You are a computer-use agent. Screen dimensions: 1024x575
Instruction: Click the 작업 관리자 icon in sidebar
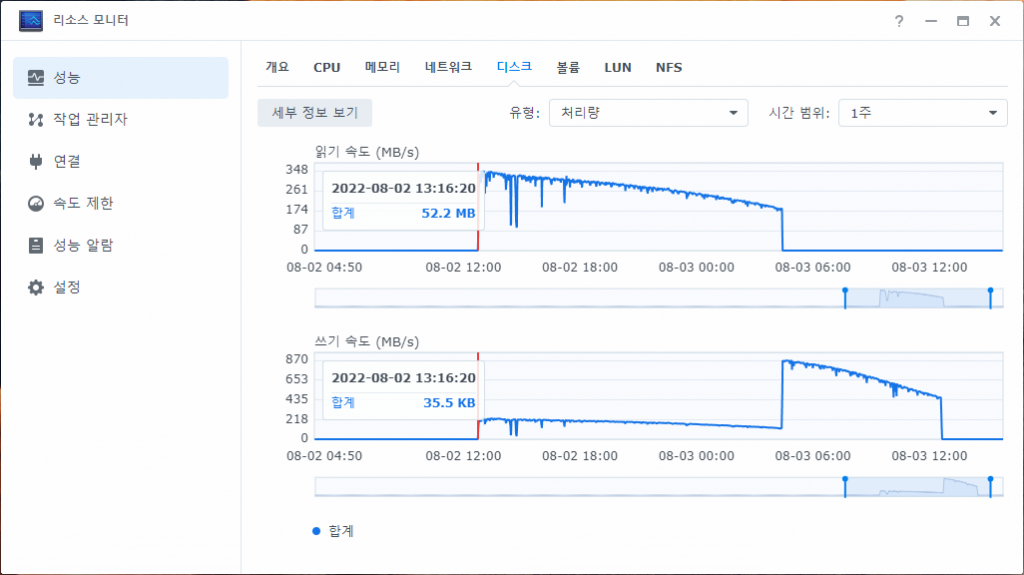pyautogui.click(x=36, y=120)
